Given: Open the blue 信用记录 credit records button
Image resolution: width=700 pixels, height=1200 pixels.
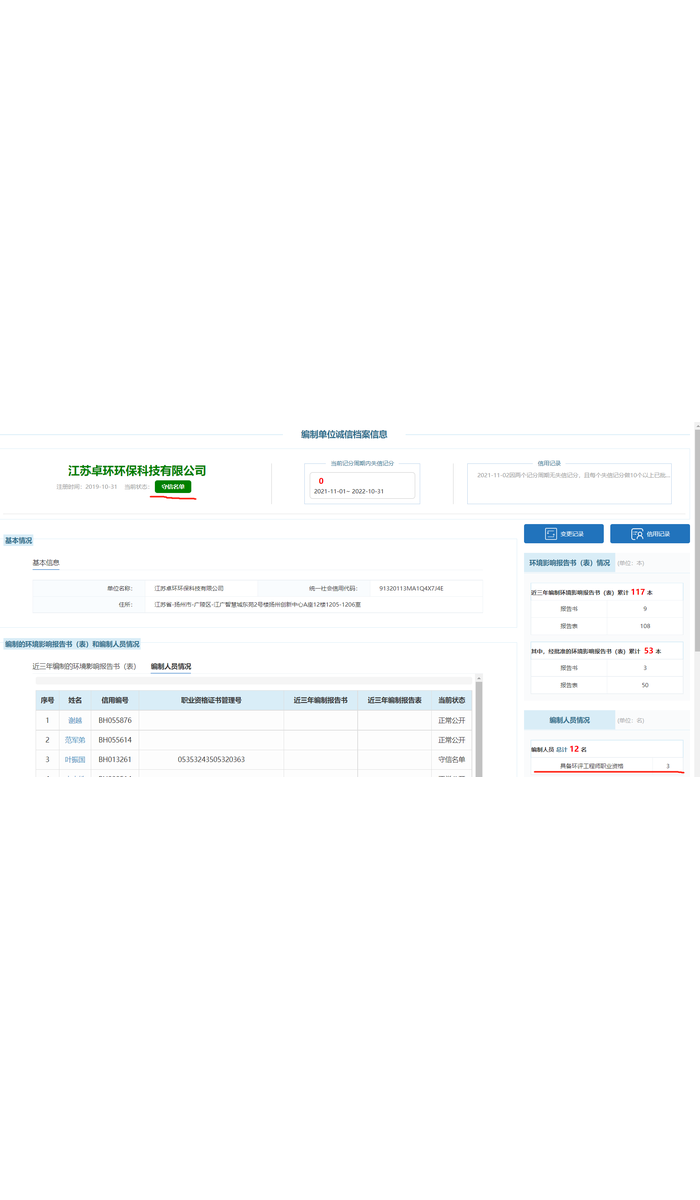Looking at the screenshot, I should pos(650,534).
